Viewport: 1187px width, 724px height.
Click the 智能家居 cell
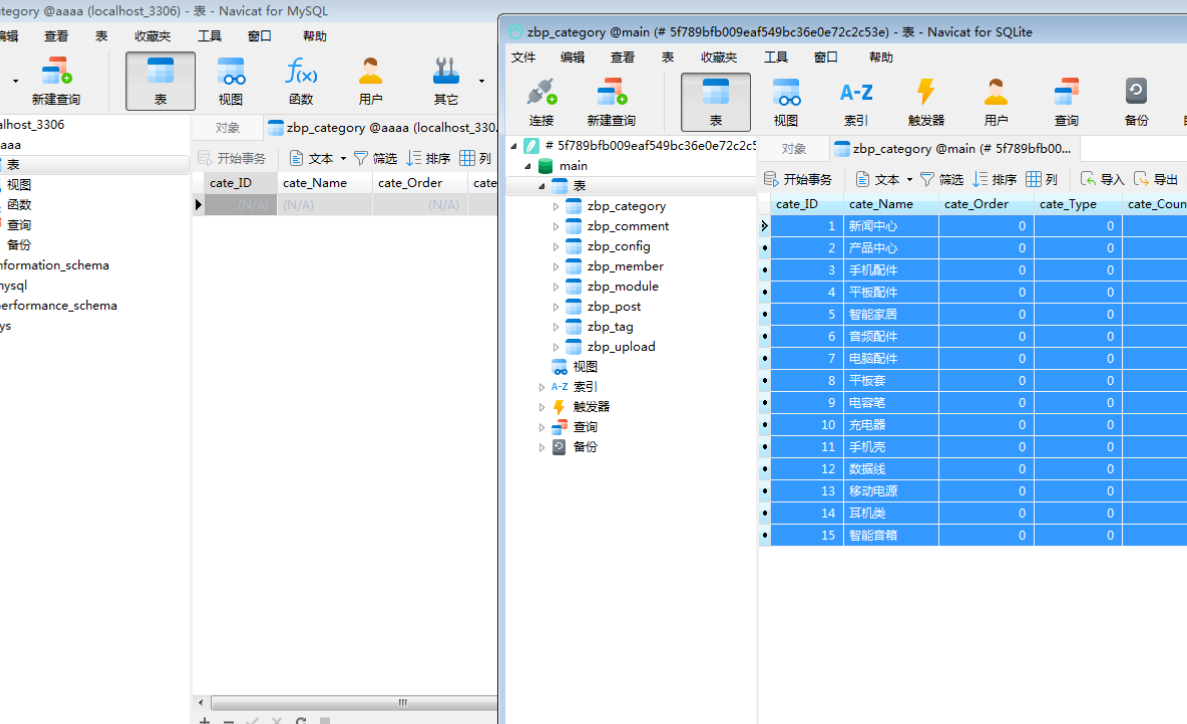891,314
